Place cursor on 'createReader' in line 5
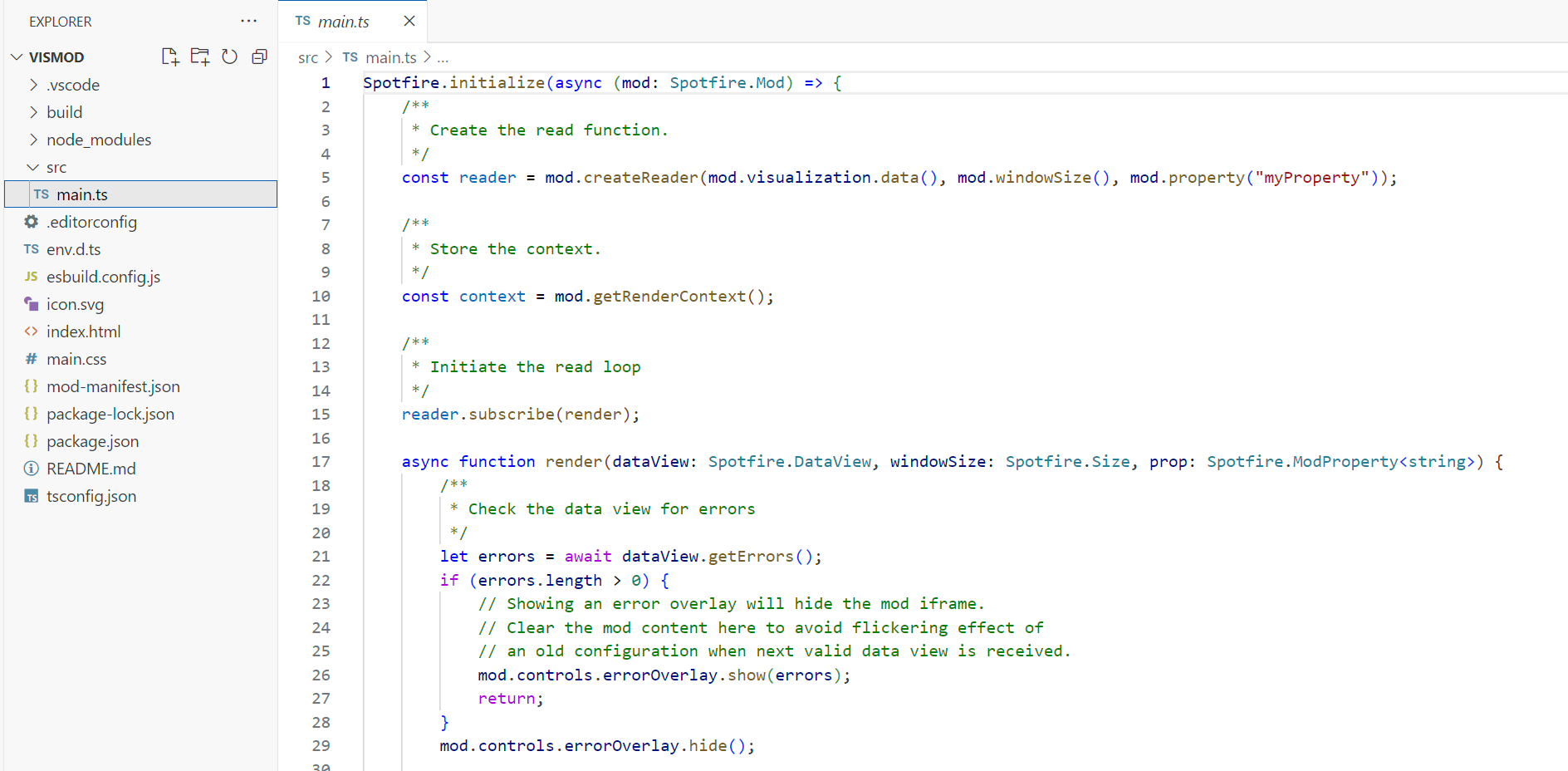The width and height of the screenshot is (1568, 771). coord(641,178)
